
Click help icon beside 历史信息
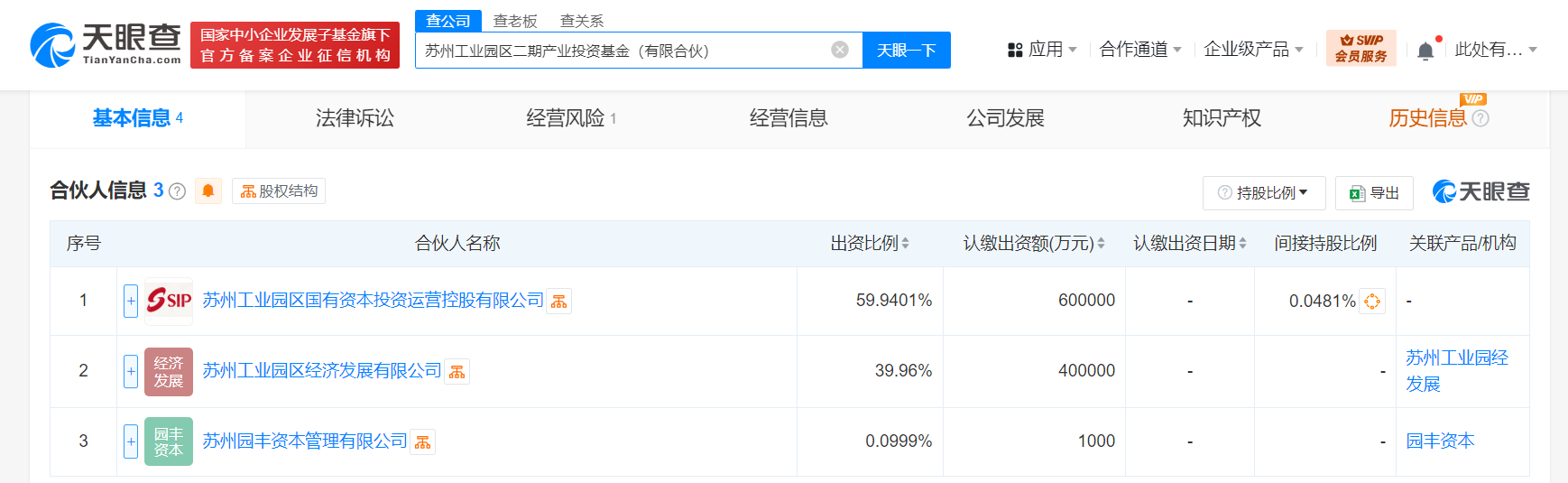pyautogui.click(x=1480, y=118)
